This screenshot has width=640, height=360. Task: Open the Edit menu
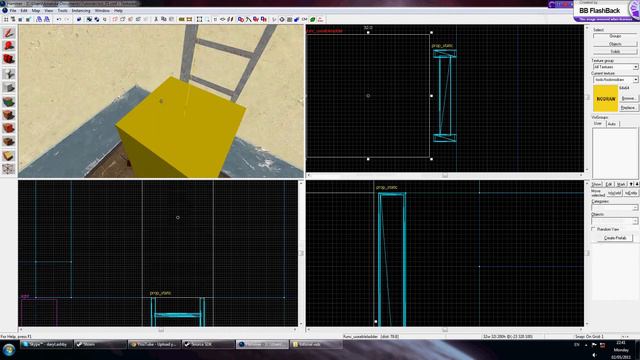point(24,10)
